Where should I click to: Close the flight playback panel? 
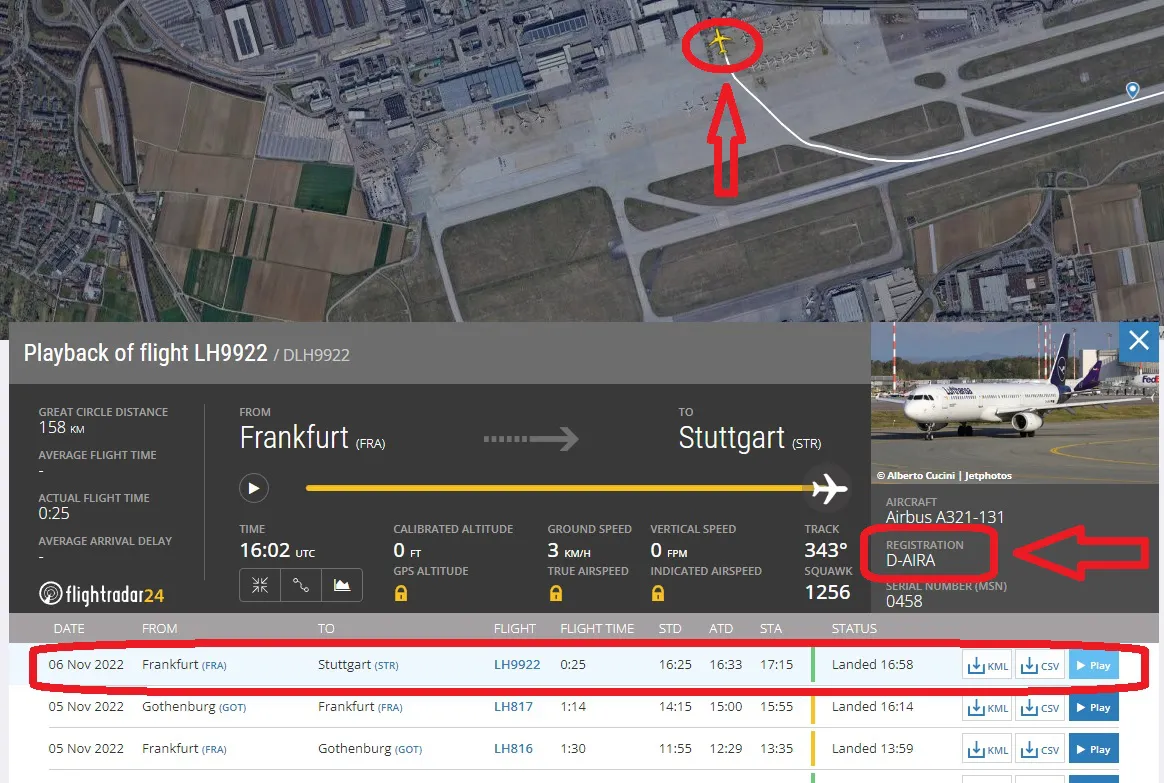1138,342
